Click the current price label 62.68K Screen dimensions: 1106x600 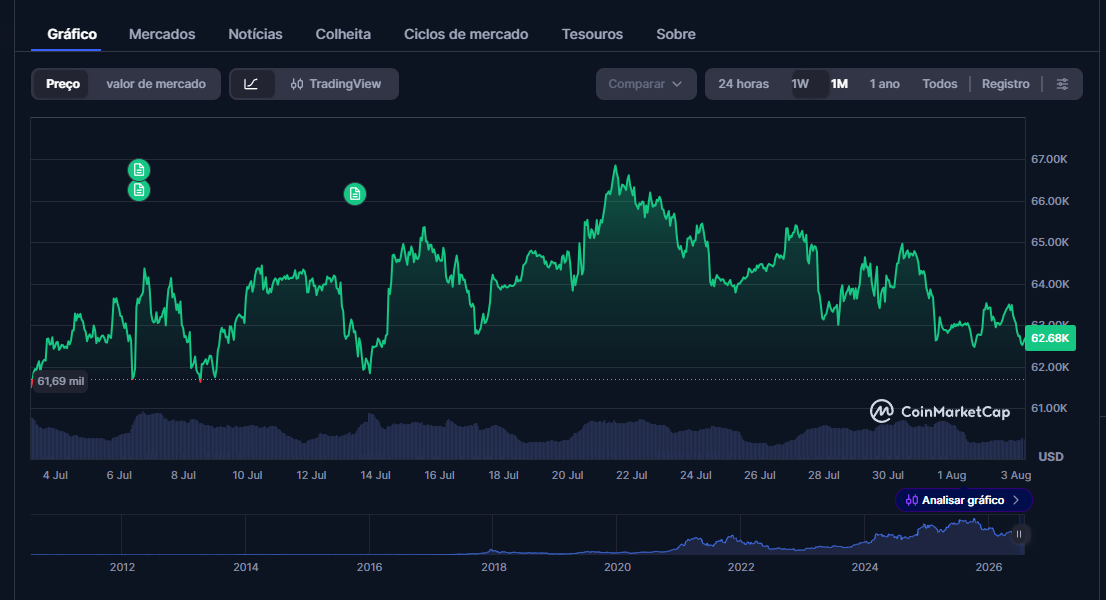pyautogui.click(x=1050, y=338)
